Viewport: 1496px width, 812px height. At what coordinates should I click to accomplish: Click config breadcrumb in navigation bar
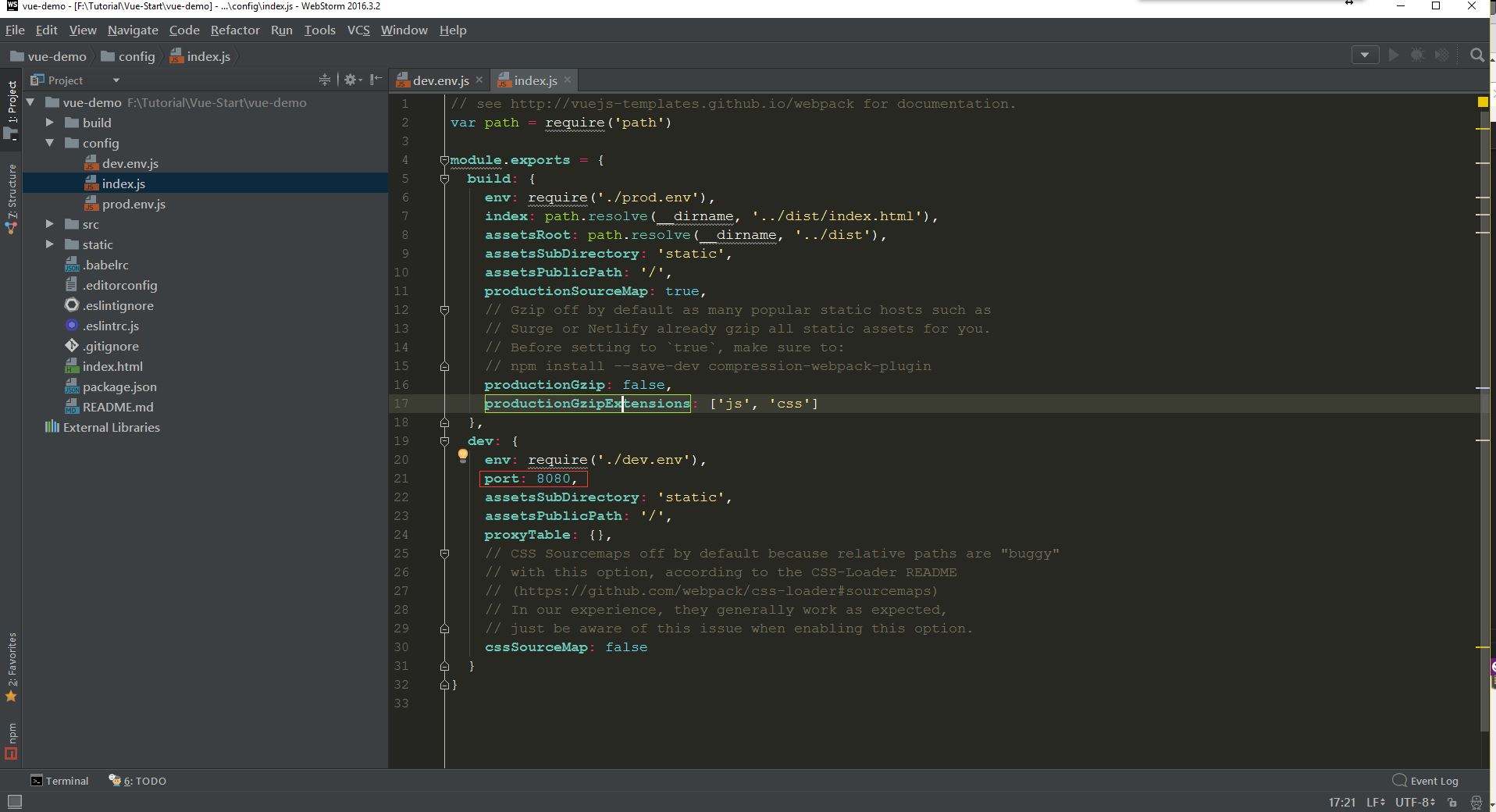coord(128,56)
